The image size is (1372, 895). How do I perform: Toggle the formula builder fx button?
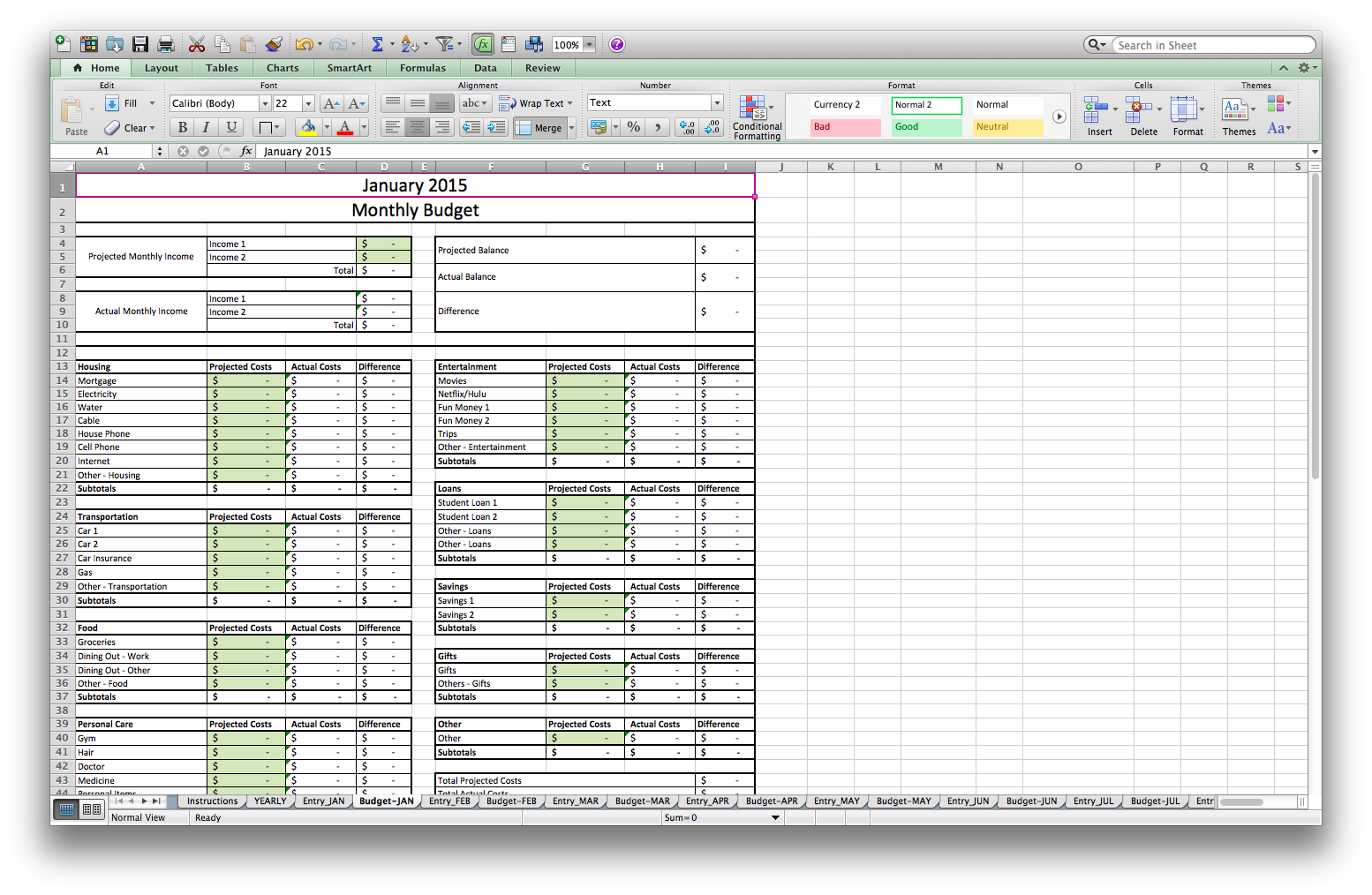click(x=482, y=44)
